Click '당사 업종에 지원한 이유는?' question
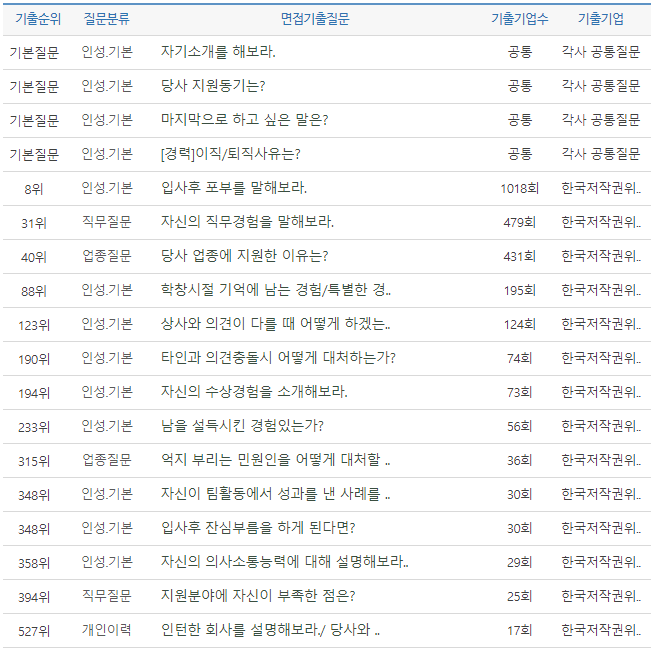This screenshot has width=651, height=654. coord(244,256)
